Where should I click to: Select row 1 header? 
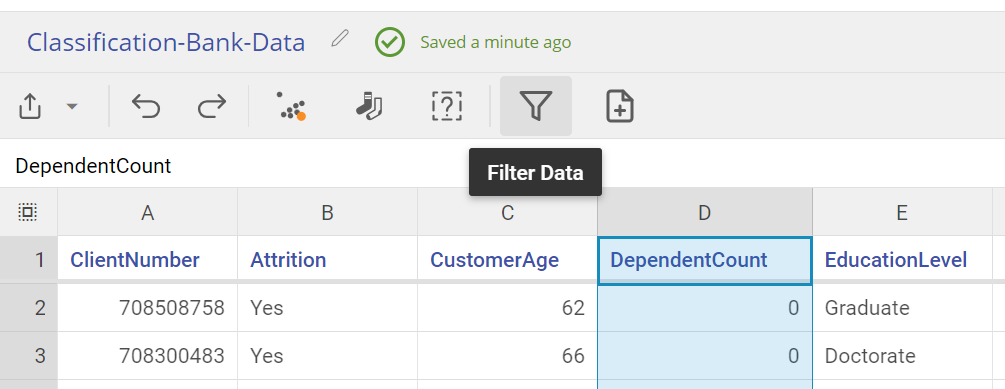coord(28,260)
